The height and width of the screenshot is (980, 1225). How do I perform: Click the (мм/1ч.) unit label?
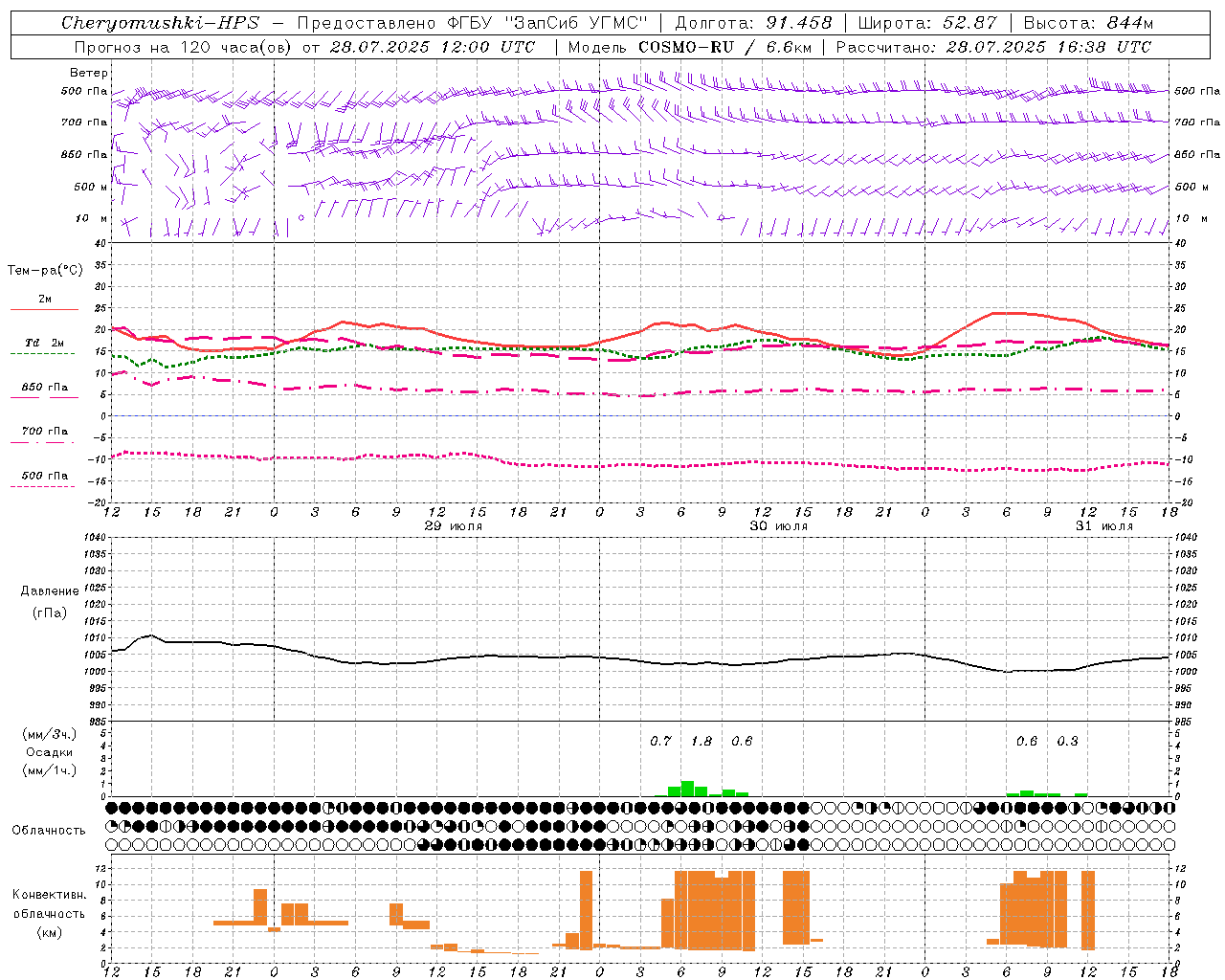click(50, 770)
